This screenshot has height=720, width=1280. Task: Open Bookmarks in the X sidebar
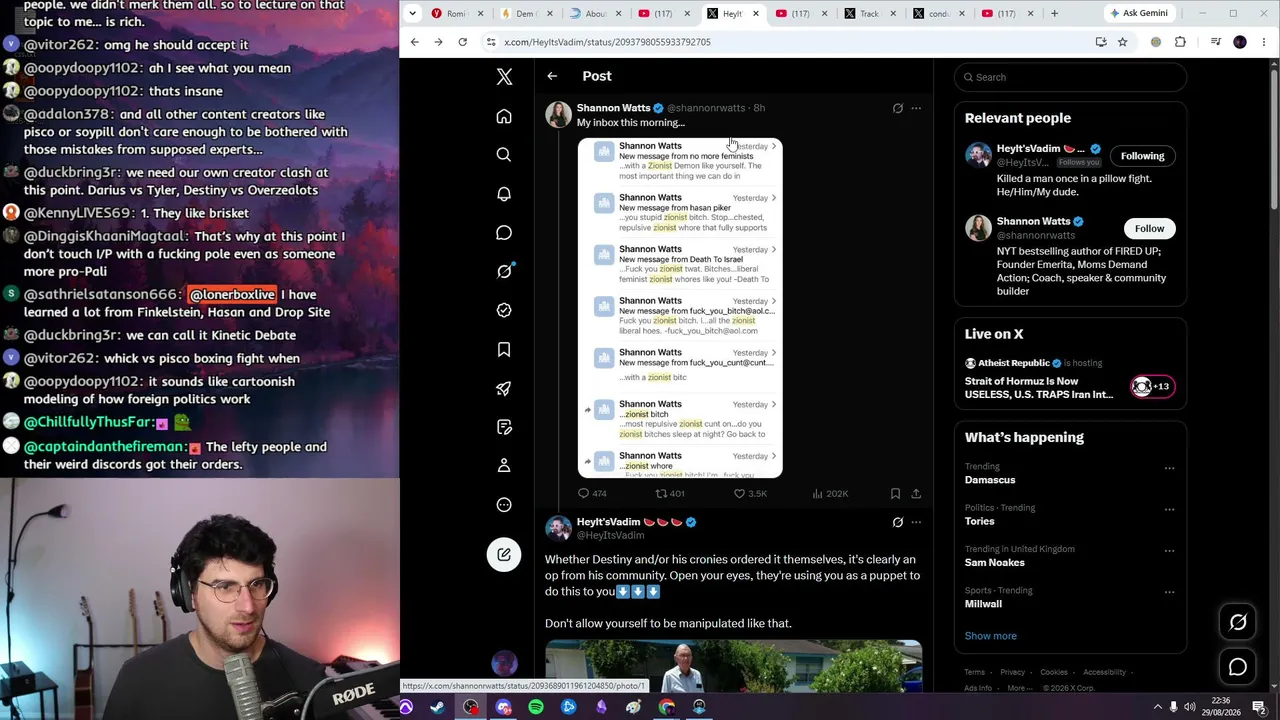504,349
